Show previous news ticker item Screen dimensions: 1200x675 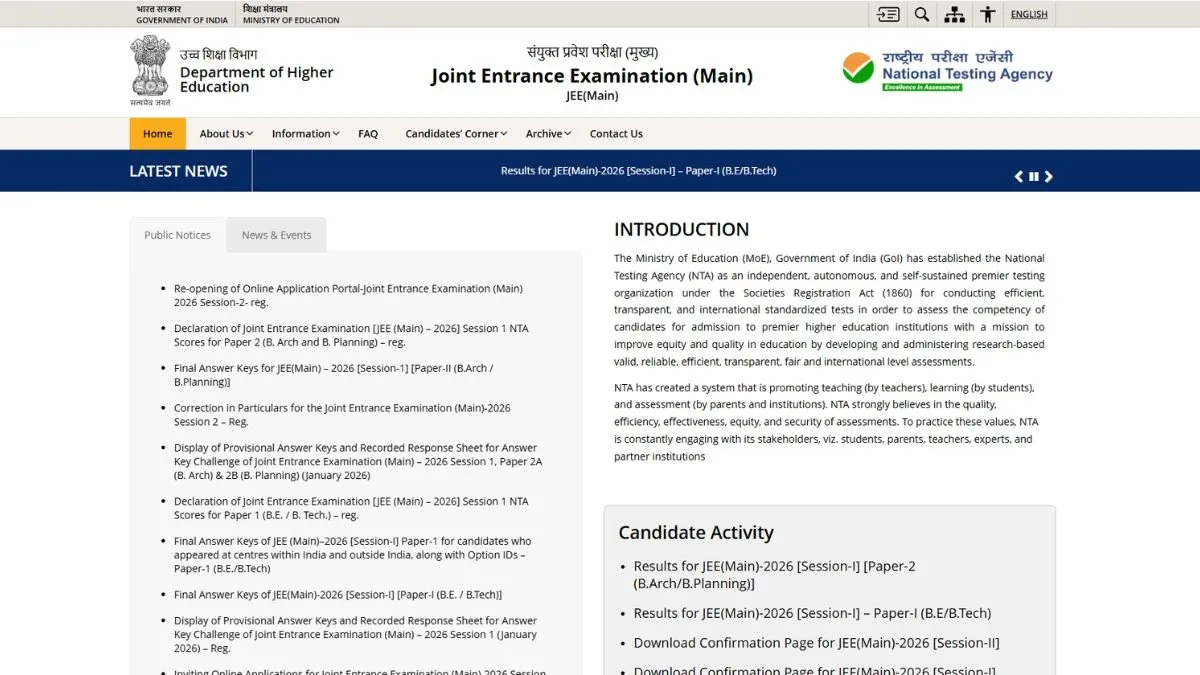point(1018,177)
